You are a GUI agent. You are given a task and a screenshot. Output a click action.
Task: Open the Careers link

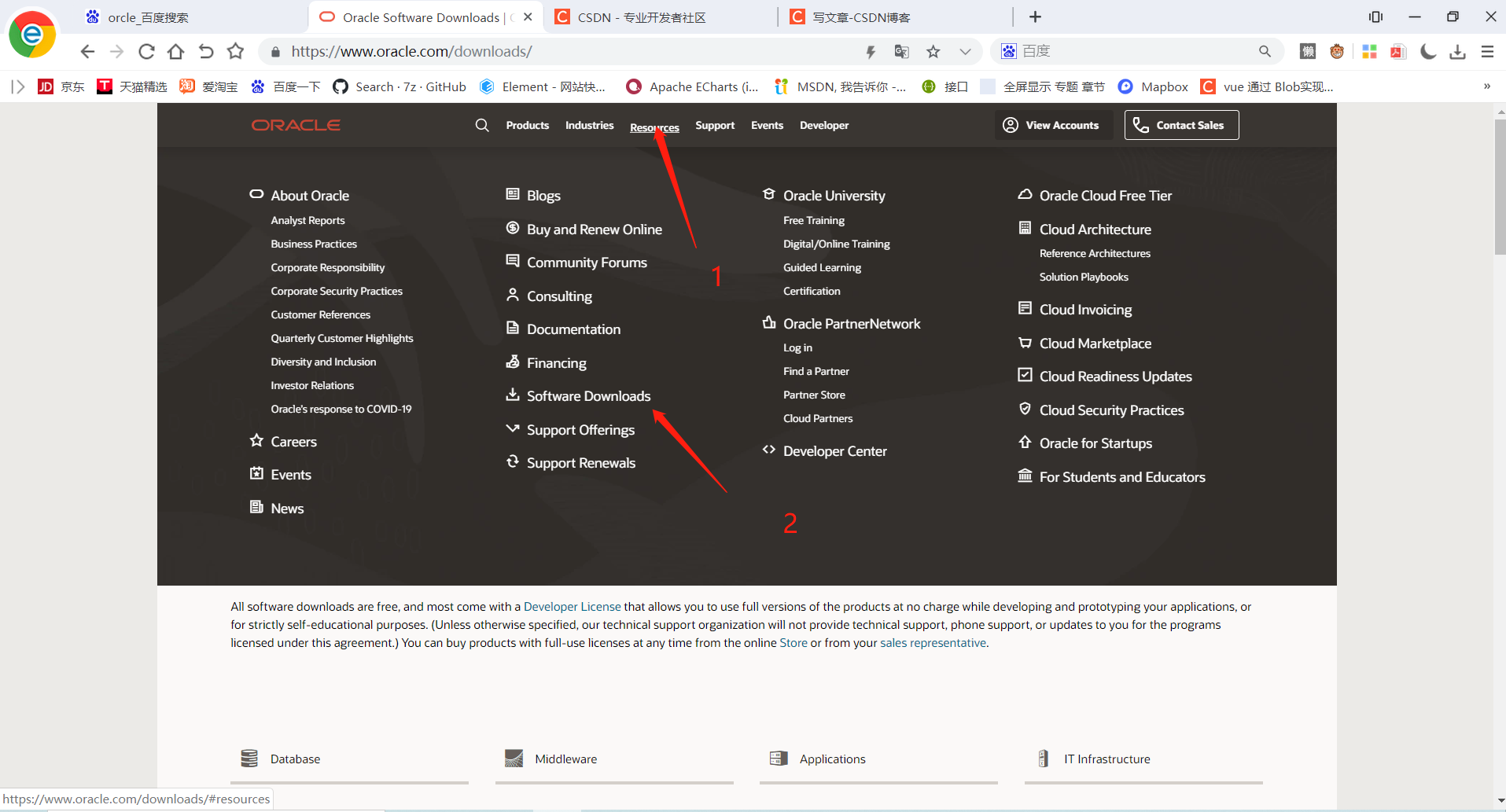point(293,442)
